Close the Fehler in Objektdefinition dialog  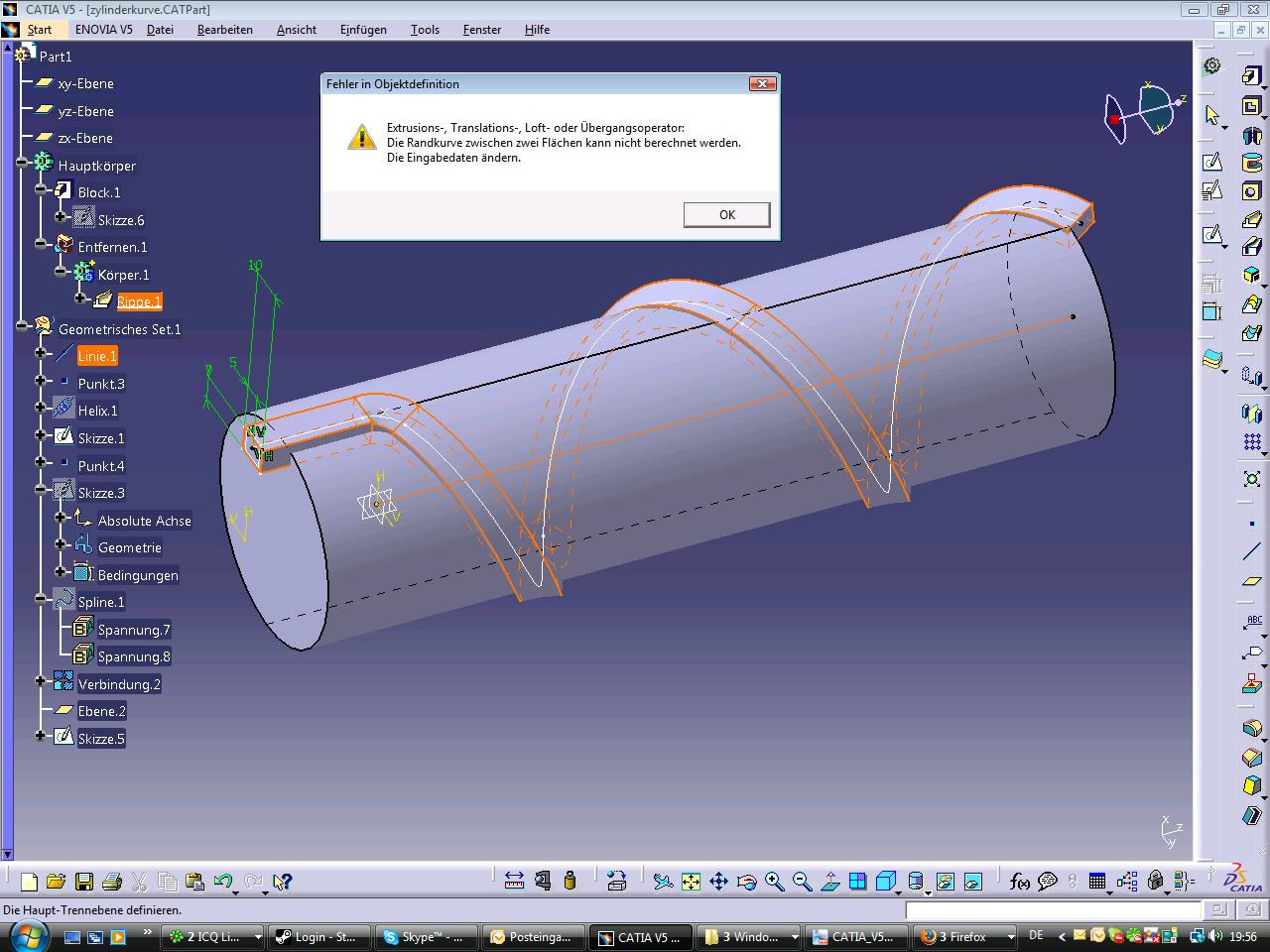[x=762, y=84]
